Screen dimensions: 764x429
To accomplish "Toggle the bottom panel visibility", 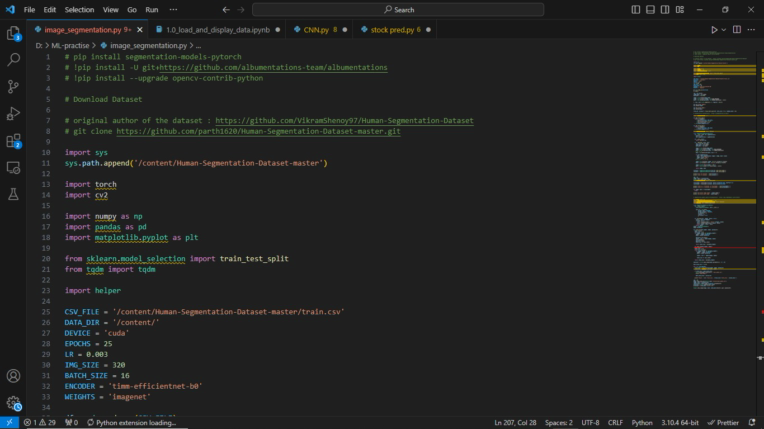I will [650, 9].
